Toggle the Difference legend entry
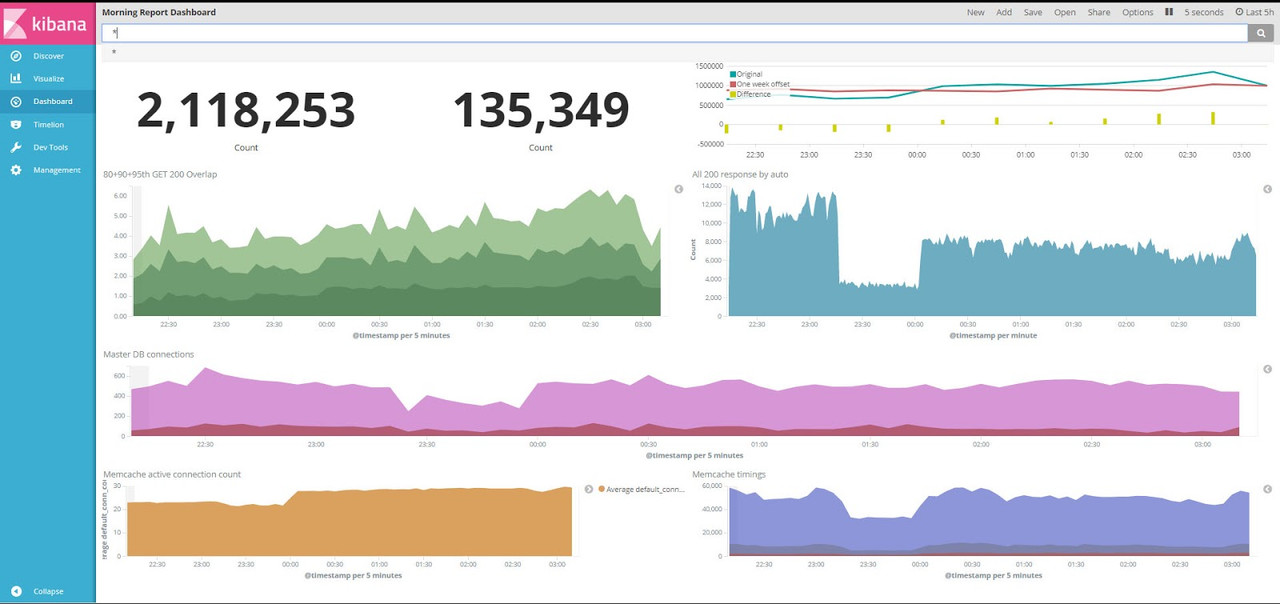This screenshot has height=604, width=1280. pos(751,94)
